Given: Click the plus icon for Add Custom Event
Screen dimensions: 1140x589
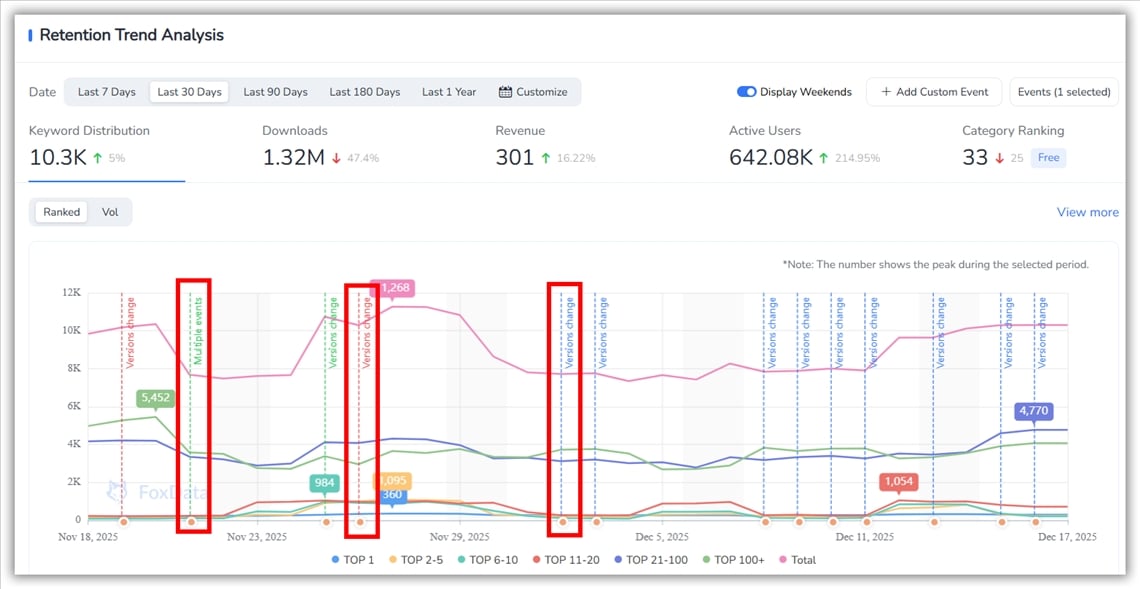Looking at the screenshot, I should click(886, 92).
